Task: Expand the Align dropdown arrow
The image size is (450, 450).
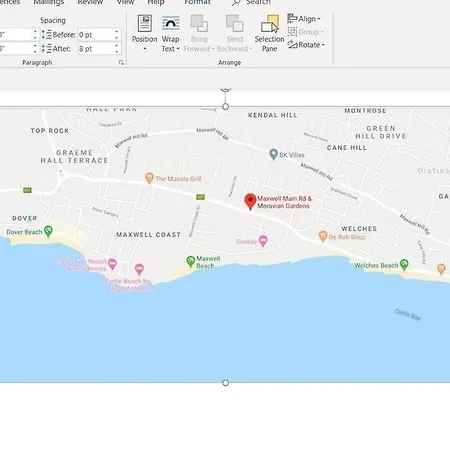Action: [x=319, y=19]
